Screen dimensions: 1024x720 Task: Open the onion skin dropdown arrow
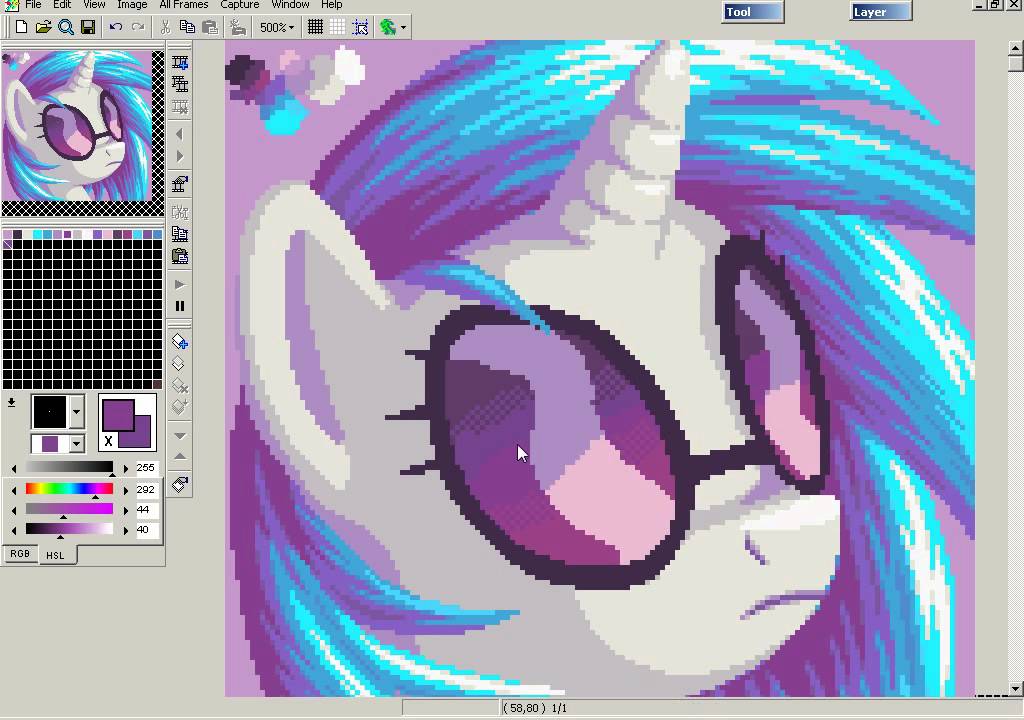click(x=403, y=27)
